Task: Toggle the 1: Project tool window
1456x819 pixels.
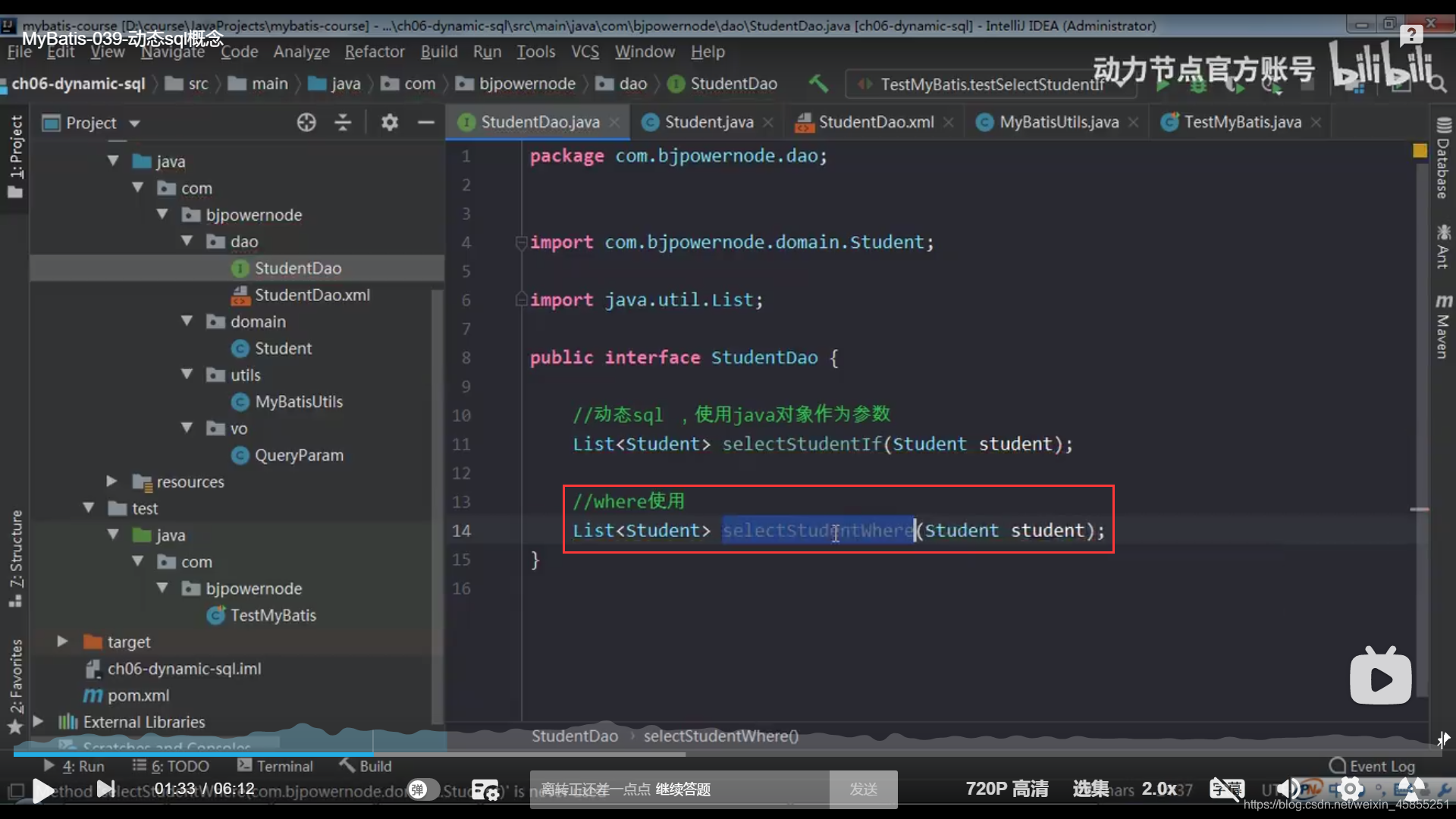Action: pyautogui.click(x=15, y=155)
